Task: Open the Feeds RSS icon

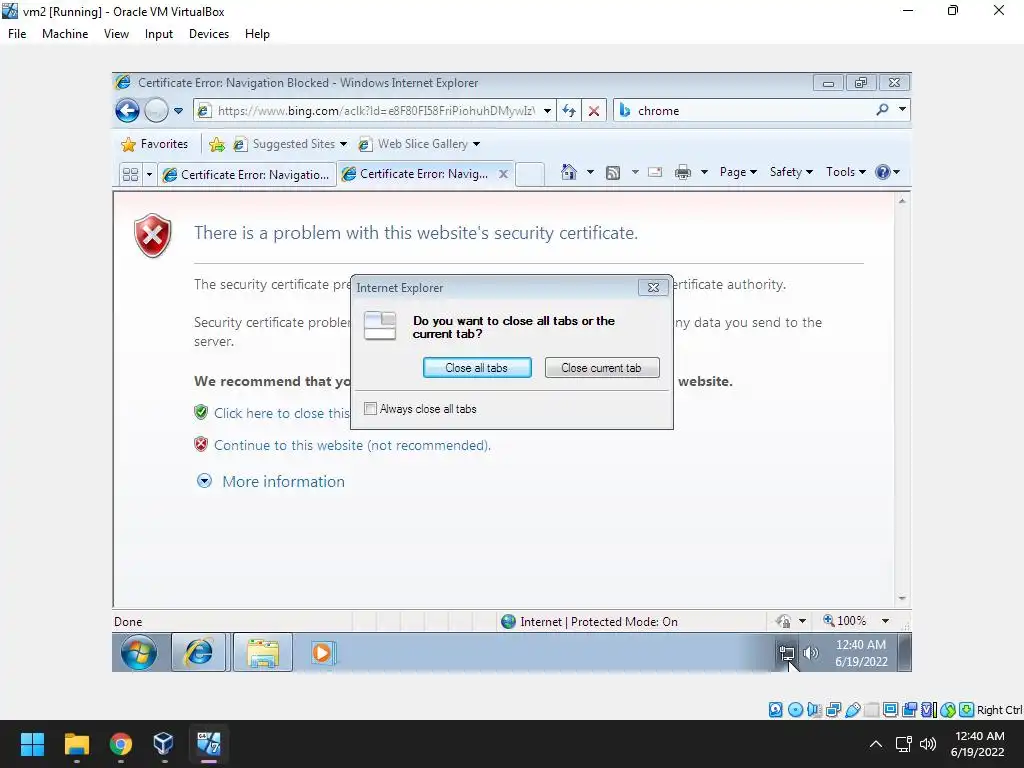Action: [613, 172]
